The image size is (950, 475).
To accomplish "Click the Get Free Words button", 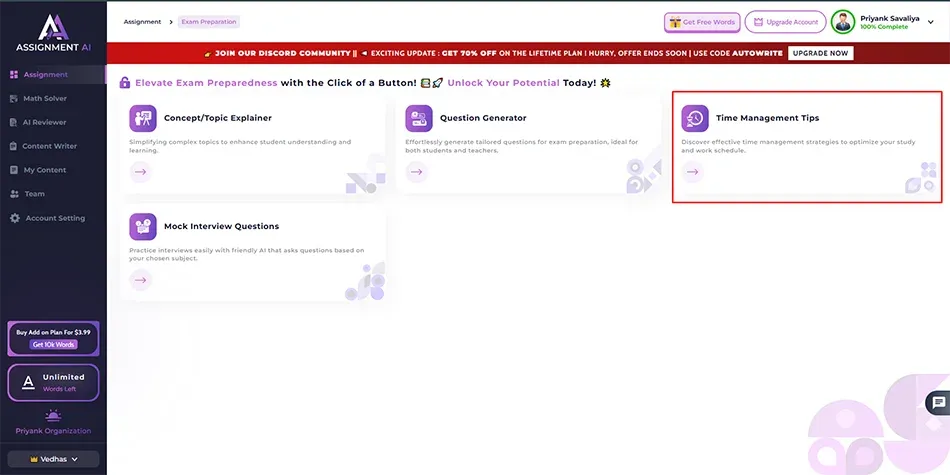I will pyautogui.click(x=702, y=22).
